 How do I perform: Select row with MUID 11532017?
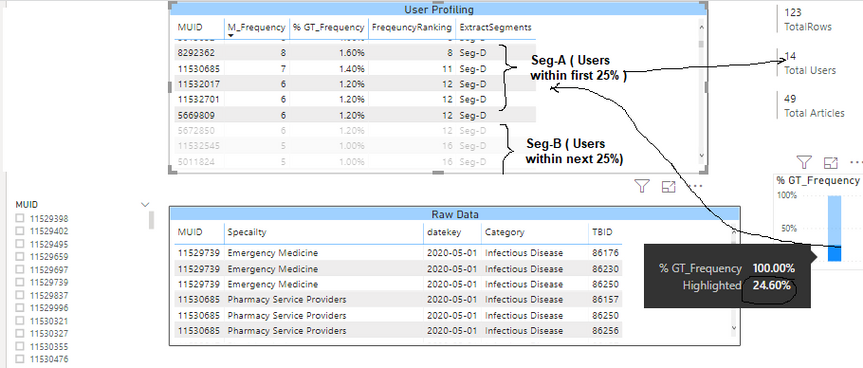[x=356, y=84]
